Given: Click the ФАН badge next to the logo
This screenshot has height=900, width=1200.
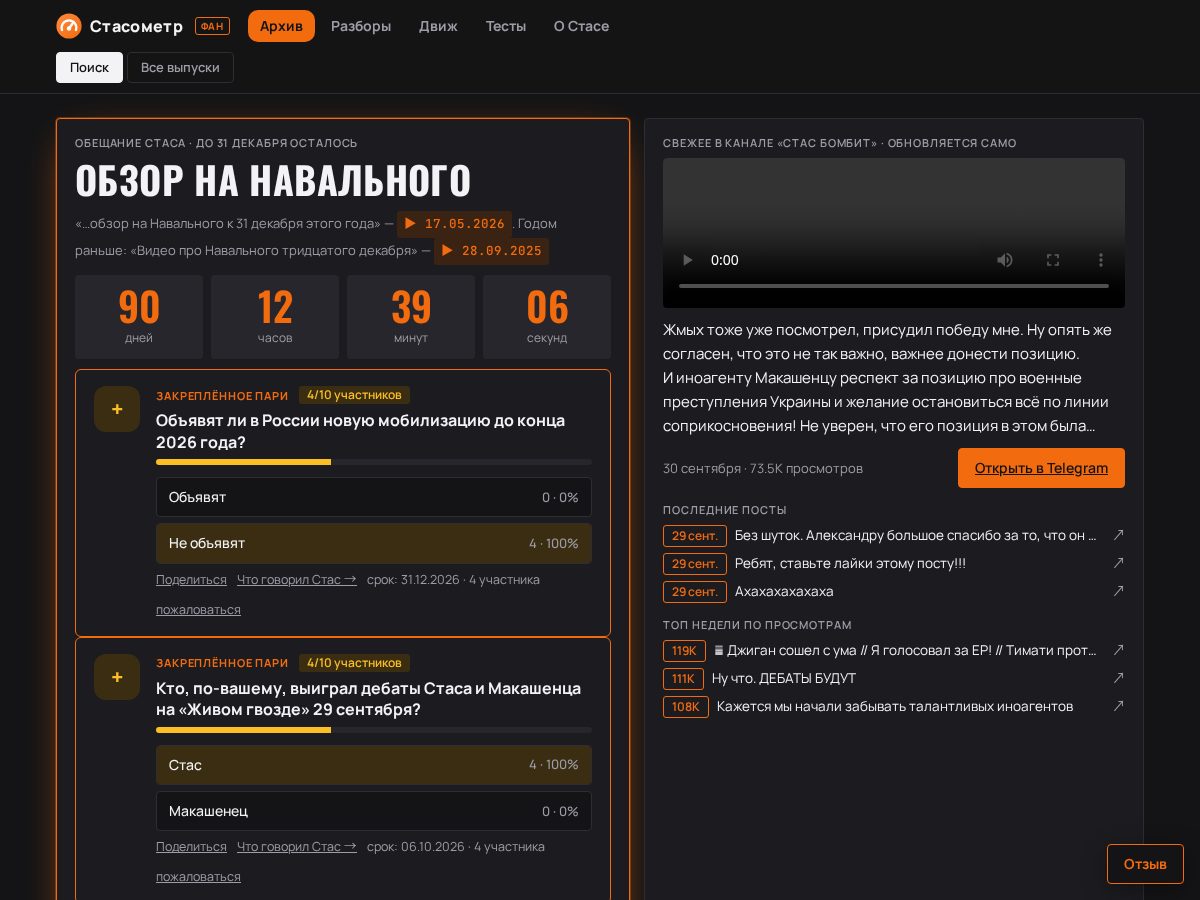Looking at the screenshot, I should (212, 26).
